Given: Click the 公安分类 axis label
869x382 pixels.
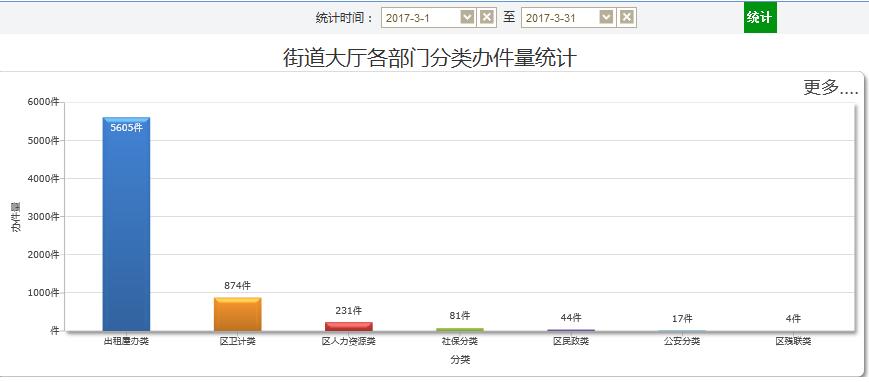Looking at the screenshot, I should (x=682, y=342).
